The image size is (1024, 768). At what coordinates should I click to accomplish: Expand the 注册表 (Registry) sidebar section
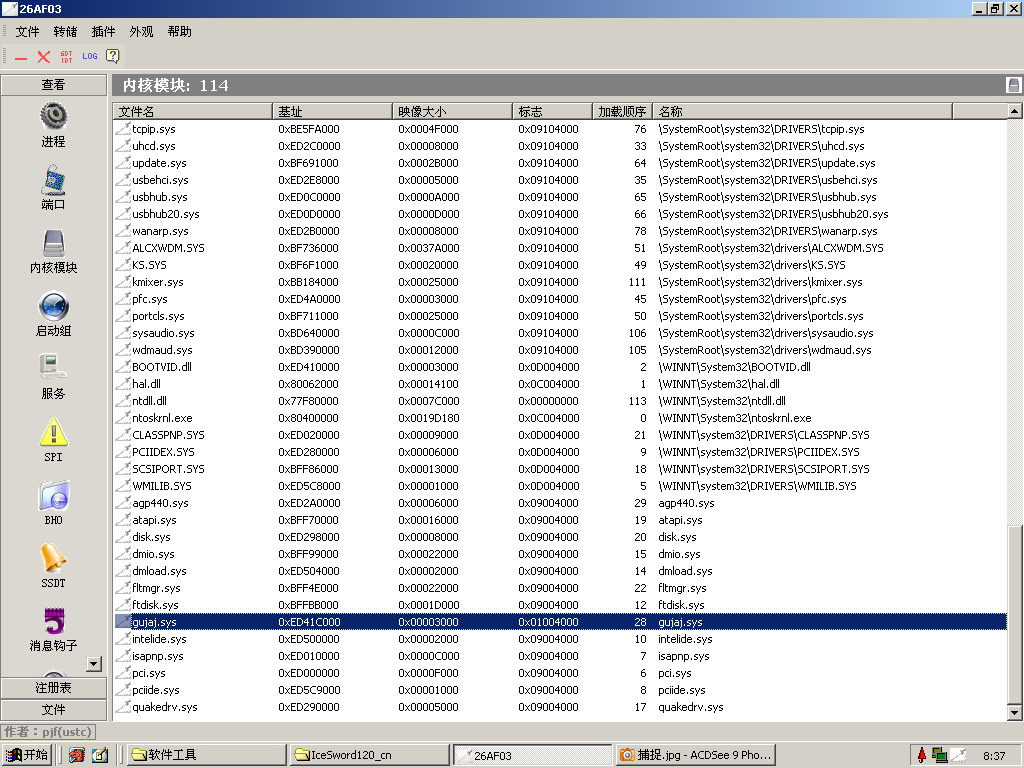coord(54,688)
